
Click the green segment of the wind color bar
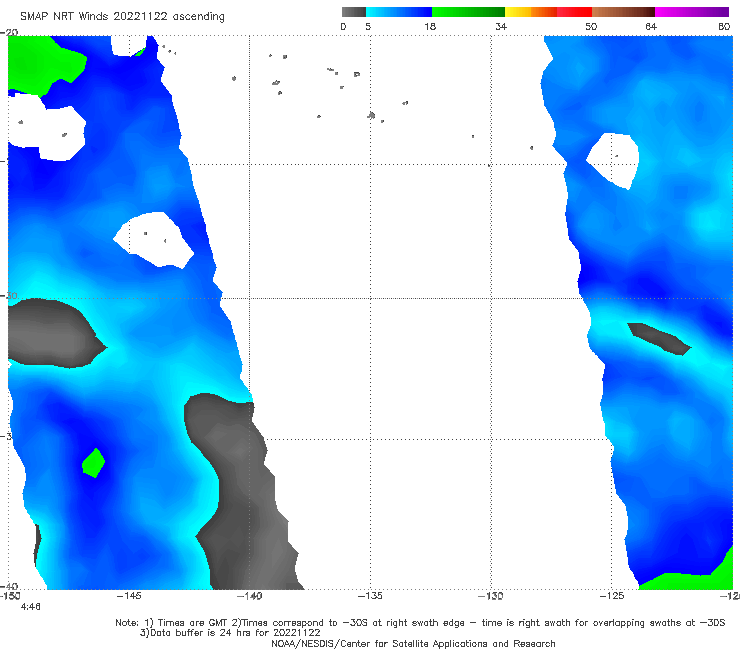pyautogui.click(x=468, y=12)
